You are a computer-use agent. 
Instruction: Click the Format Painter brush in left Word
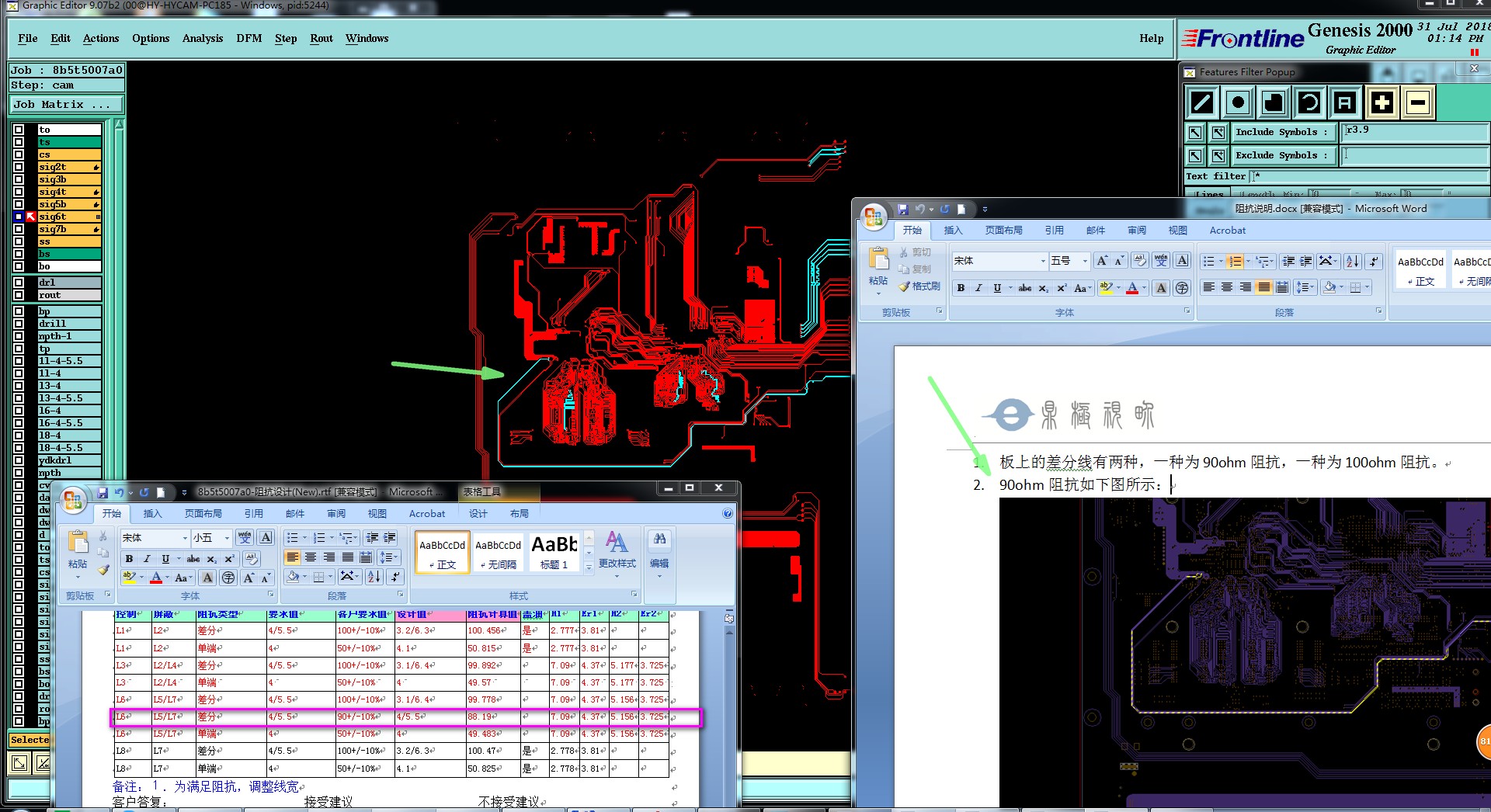[103, 570]
